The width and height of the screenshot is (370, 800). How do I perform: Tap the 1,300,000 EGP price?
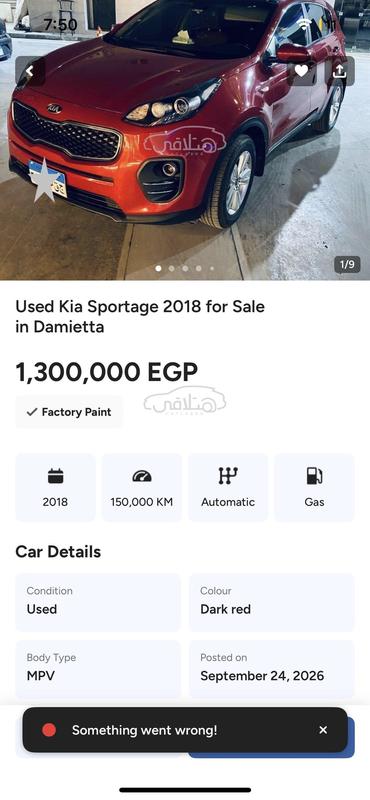pyautogui.click(x=107, y=372)
